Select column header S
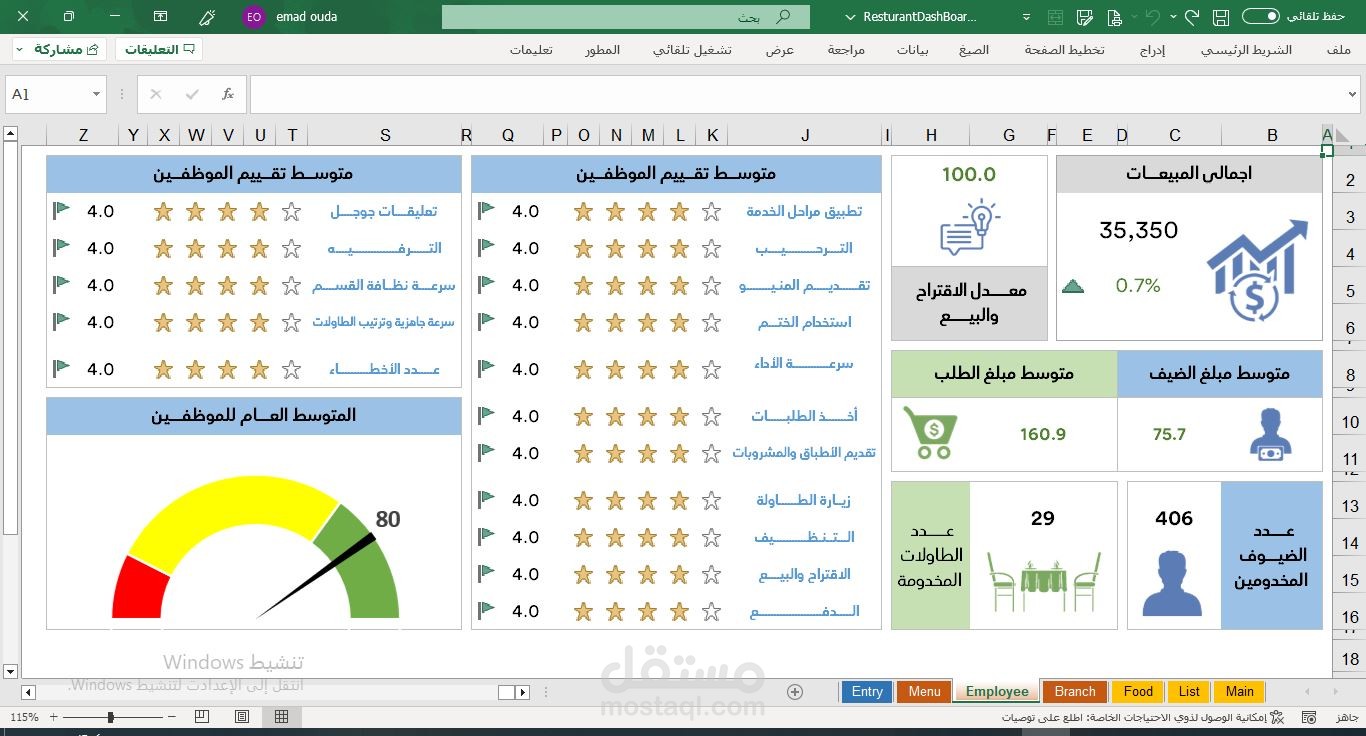The height and width of the screenshot is (736, 1366). coord(385,136)
